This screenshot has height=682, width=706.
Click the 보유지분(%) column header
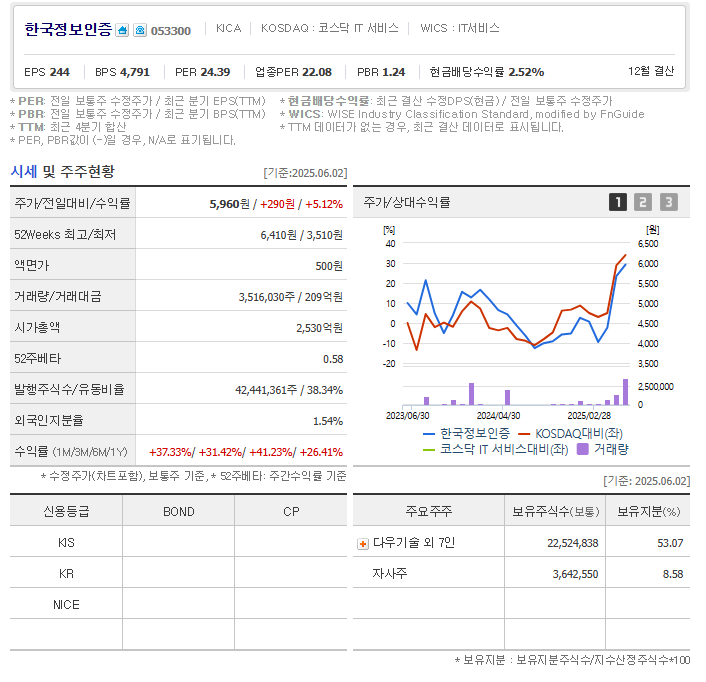(x=648, y=511)
